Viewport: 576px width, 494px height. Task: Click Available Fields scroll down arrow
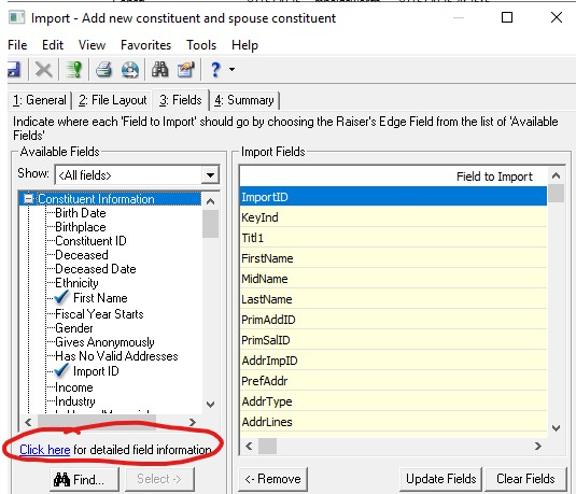(210, 404)
